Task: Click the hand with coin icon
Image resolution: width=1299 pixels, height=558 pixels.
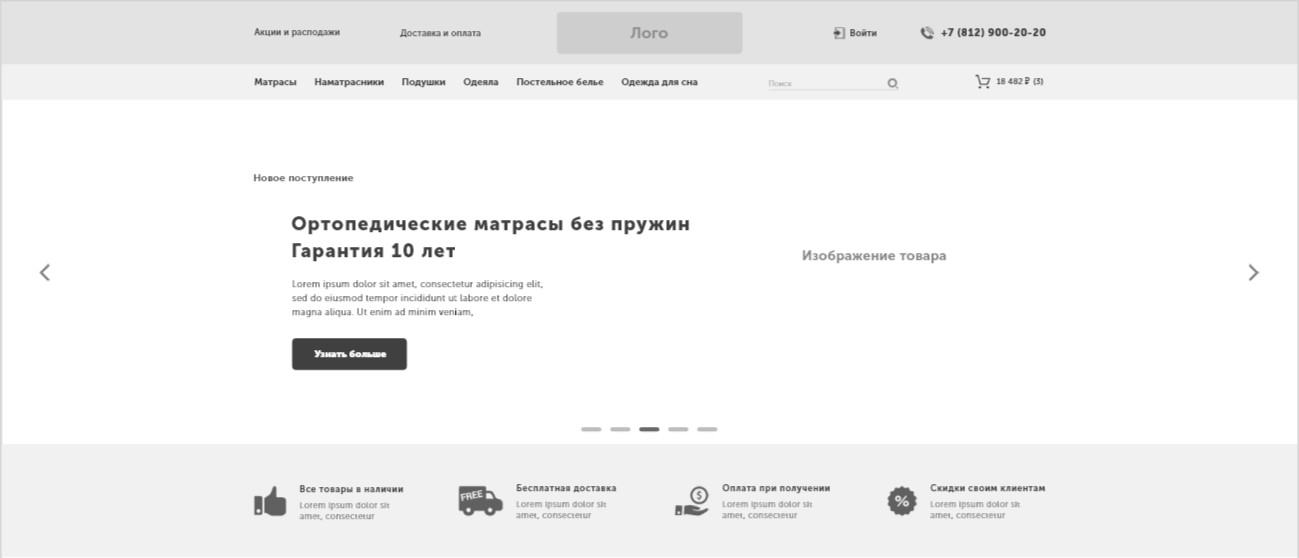Action: pos(691,501)
